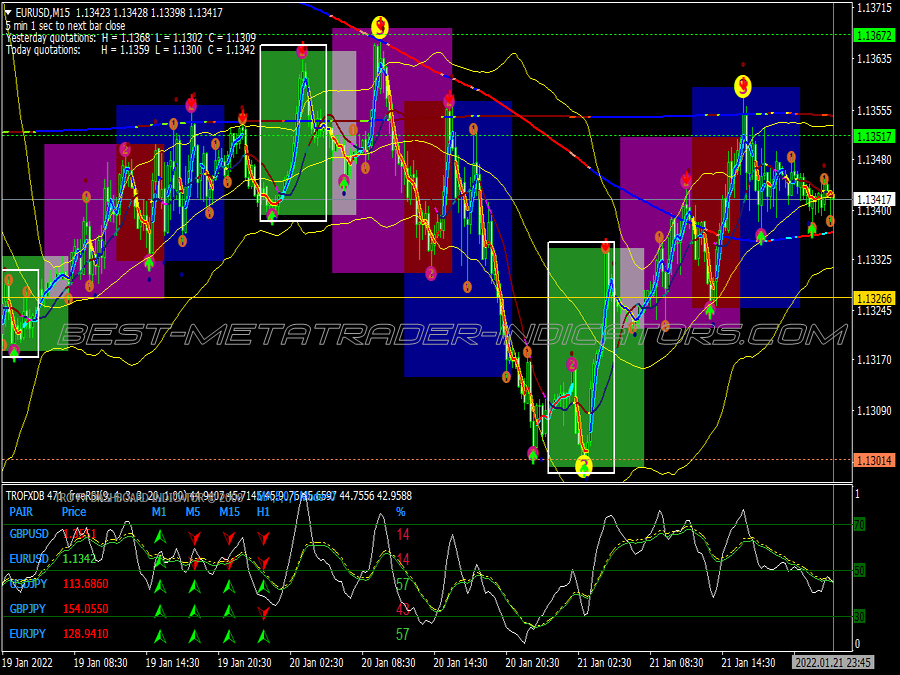Viewport: 900px width, 675px height.
Task: Select the GBPJPY pair label
Action: coord(28,608)
